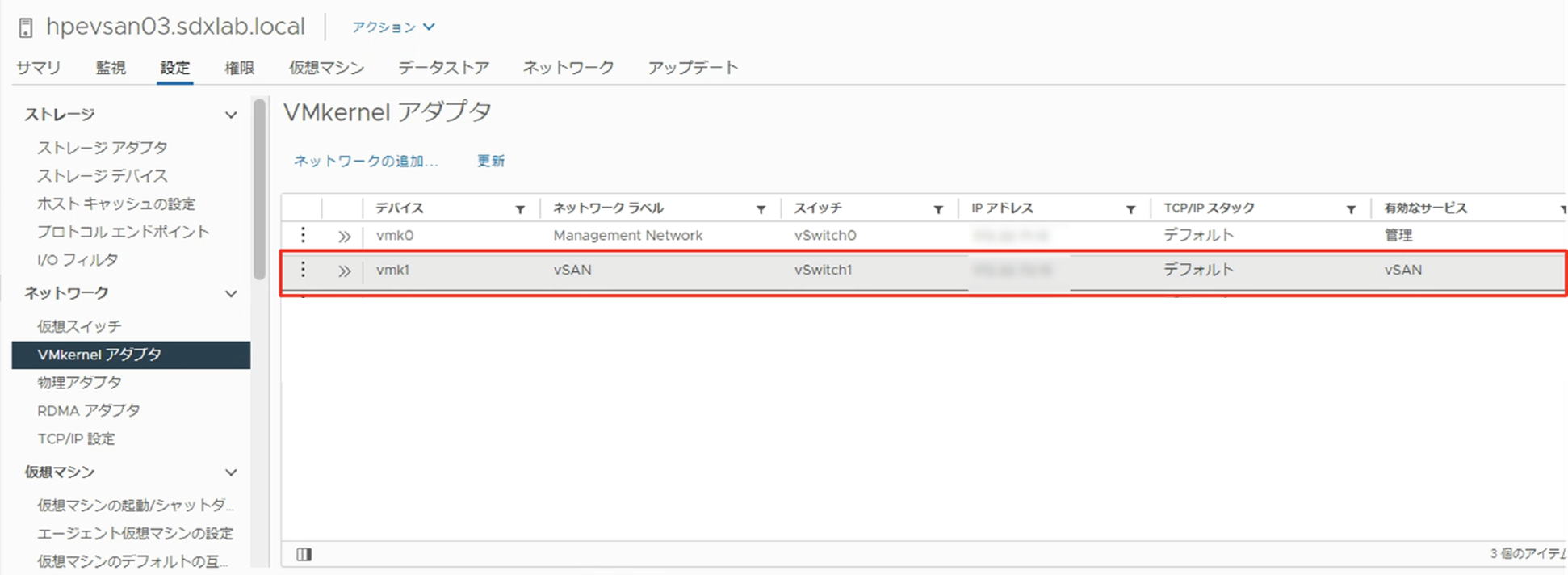
Task: Click the Management Network label cell
Action: (x=627, y=236)
